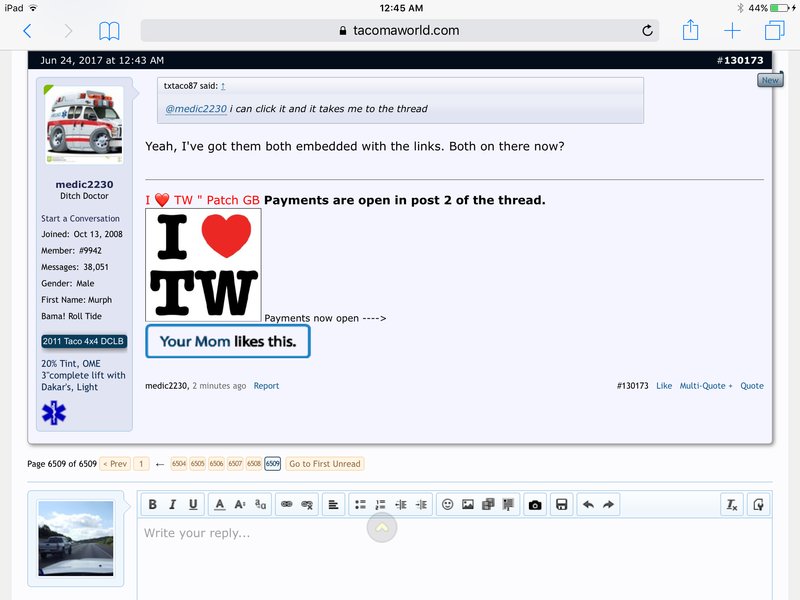Start a Conversation with medic2230
Image resolution: width=800 pixels, height=600 pixels.
click(x=81, y=218)
